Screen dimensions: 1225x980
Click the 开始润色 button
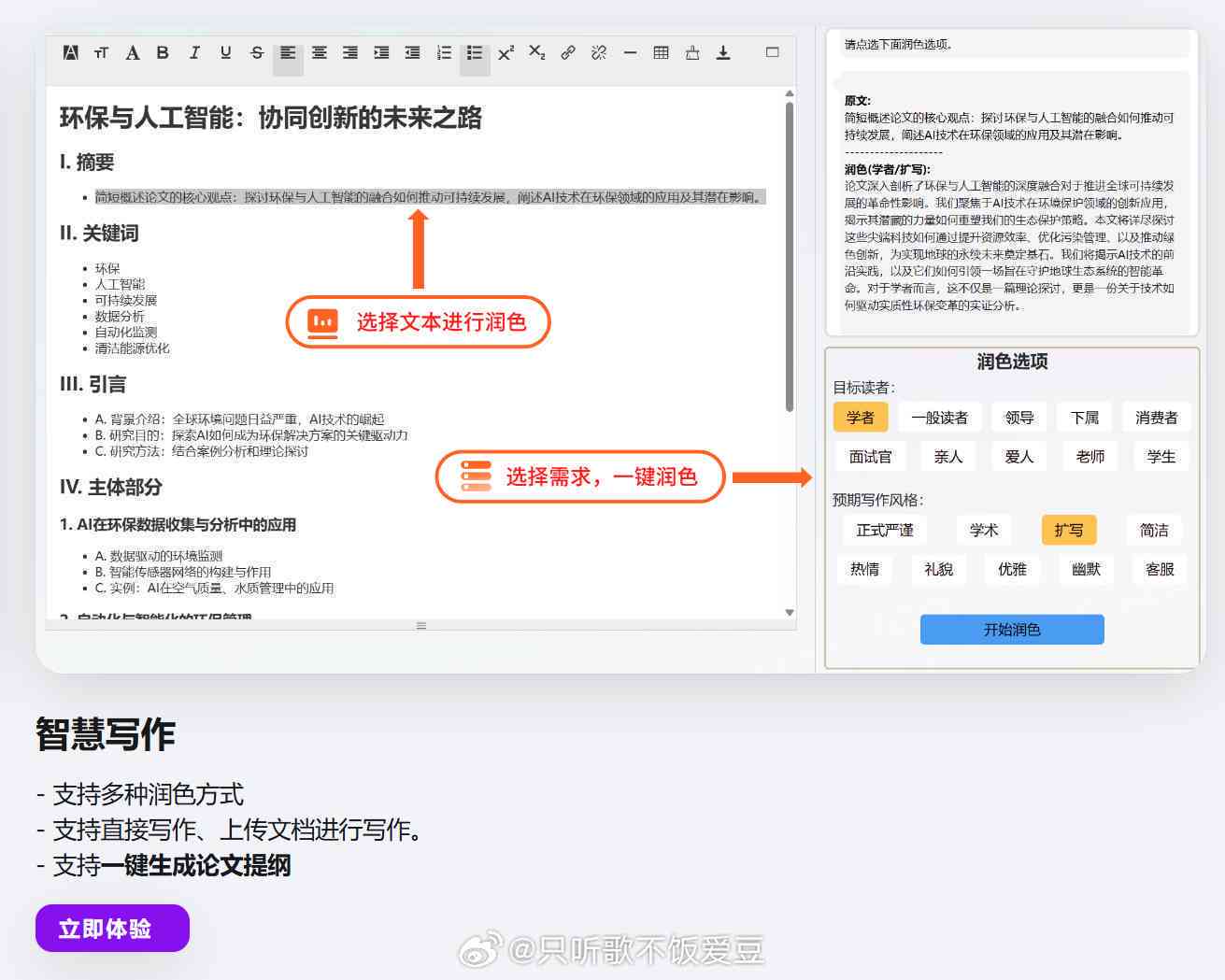pos(1012,630)
